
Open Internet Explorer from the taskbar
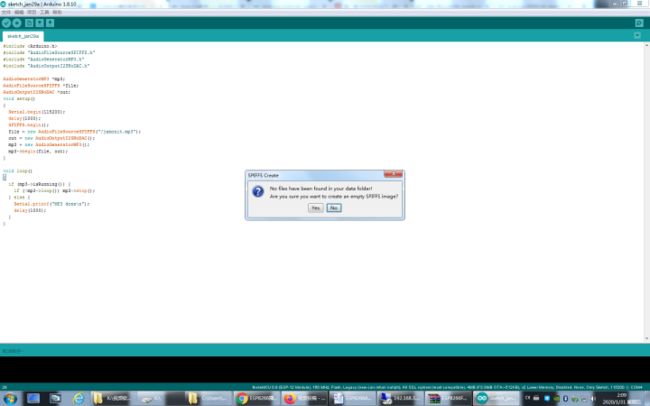78,399
